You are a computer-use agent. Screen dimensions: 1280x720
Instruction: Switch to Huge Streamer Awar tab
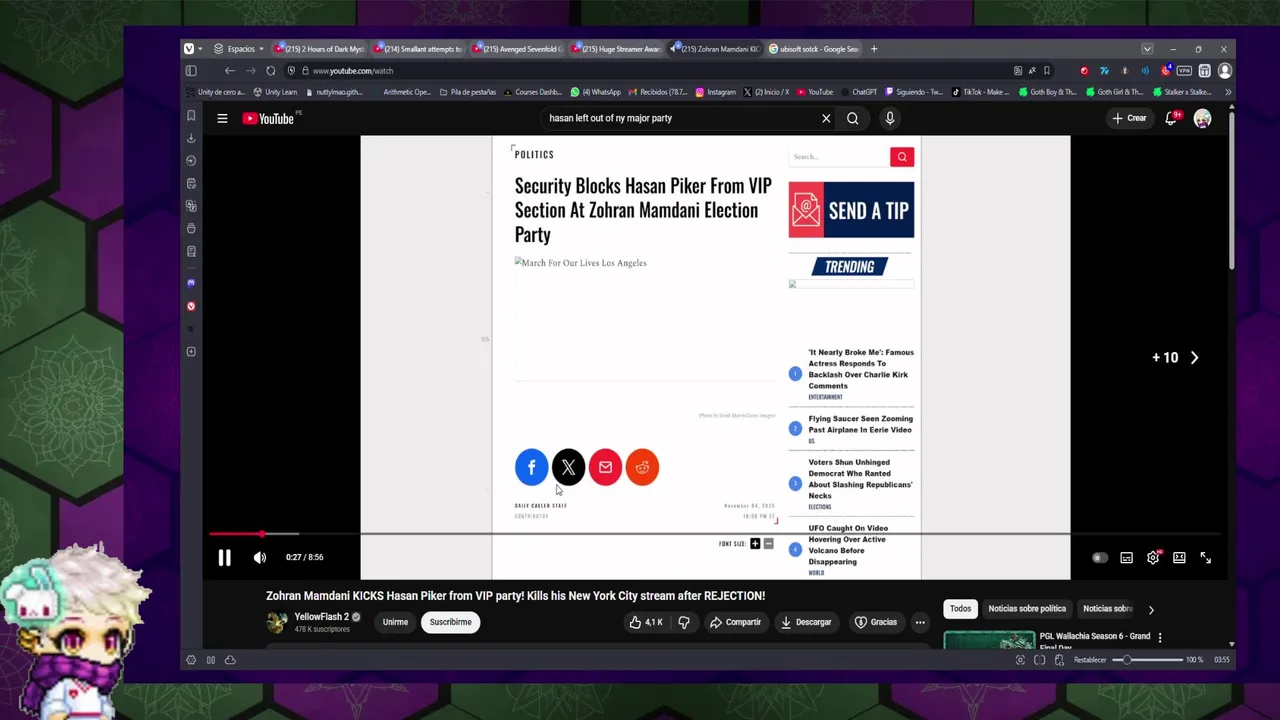click(616, 49)
